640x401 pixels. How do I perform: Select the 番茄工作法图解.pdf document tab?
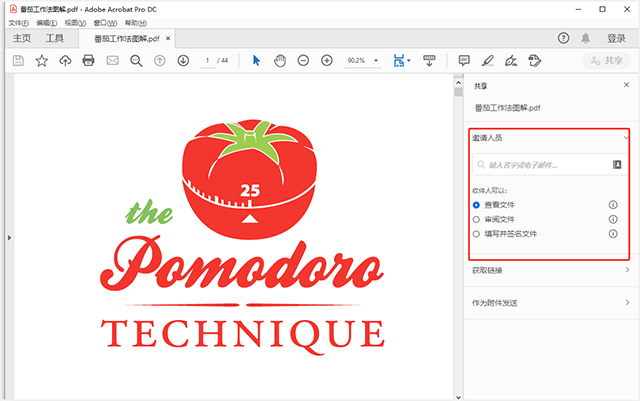pyautogui.click(x=127, y=39)
